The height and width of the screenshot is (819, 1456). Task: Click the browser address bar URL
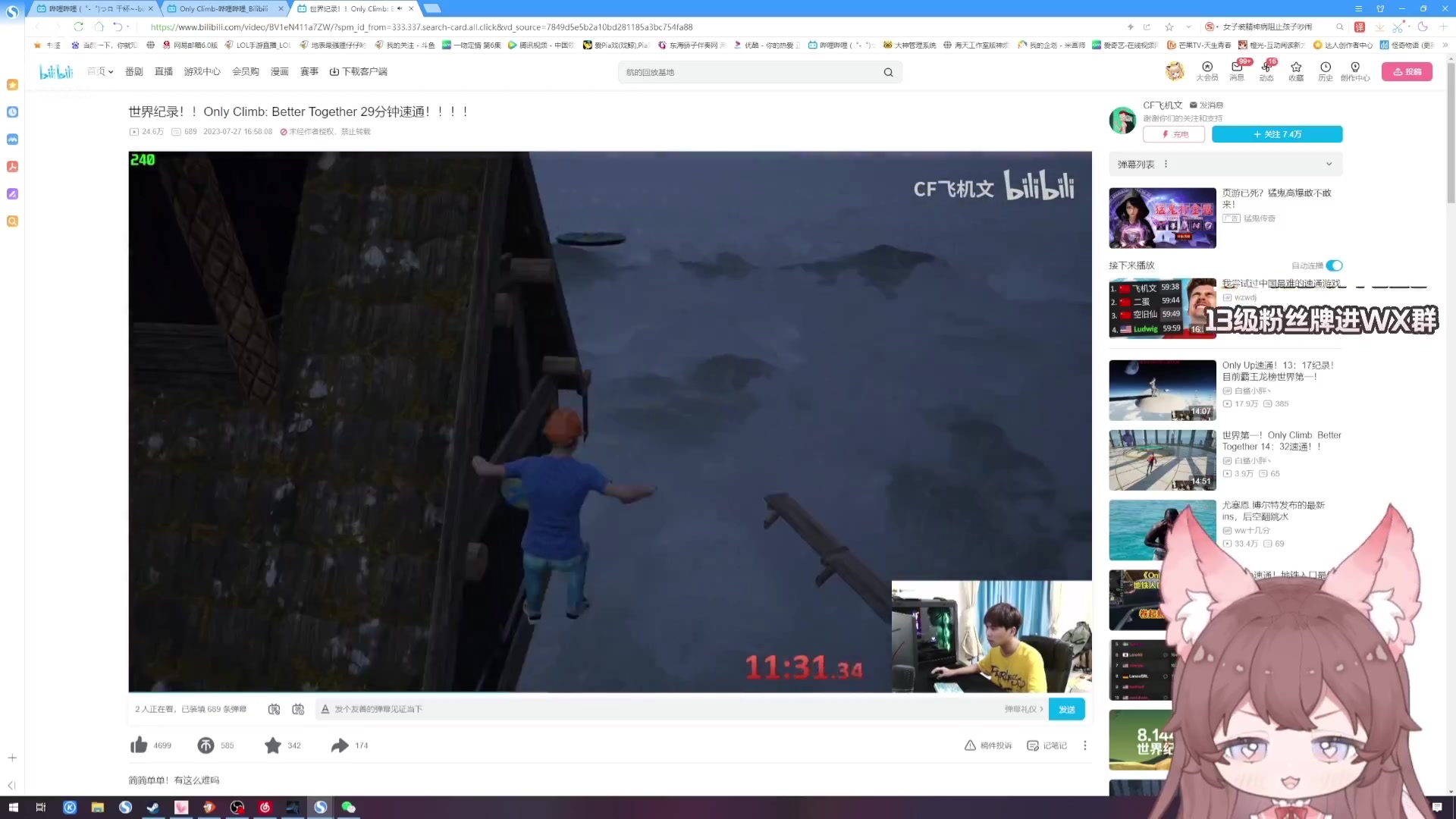tap(422, 27)
